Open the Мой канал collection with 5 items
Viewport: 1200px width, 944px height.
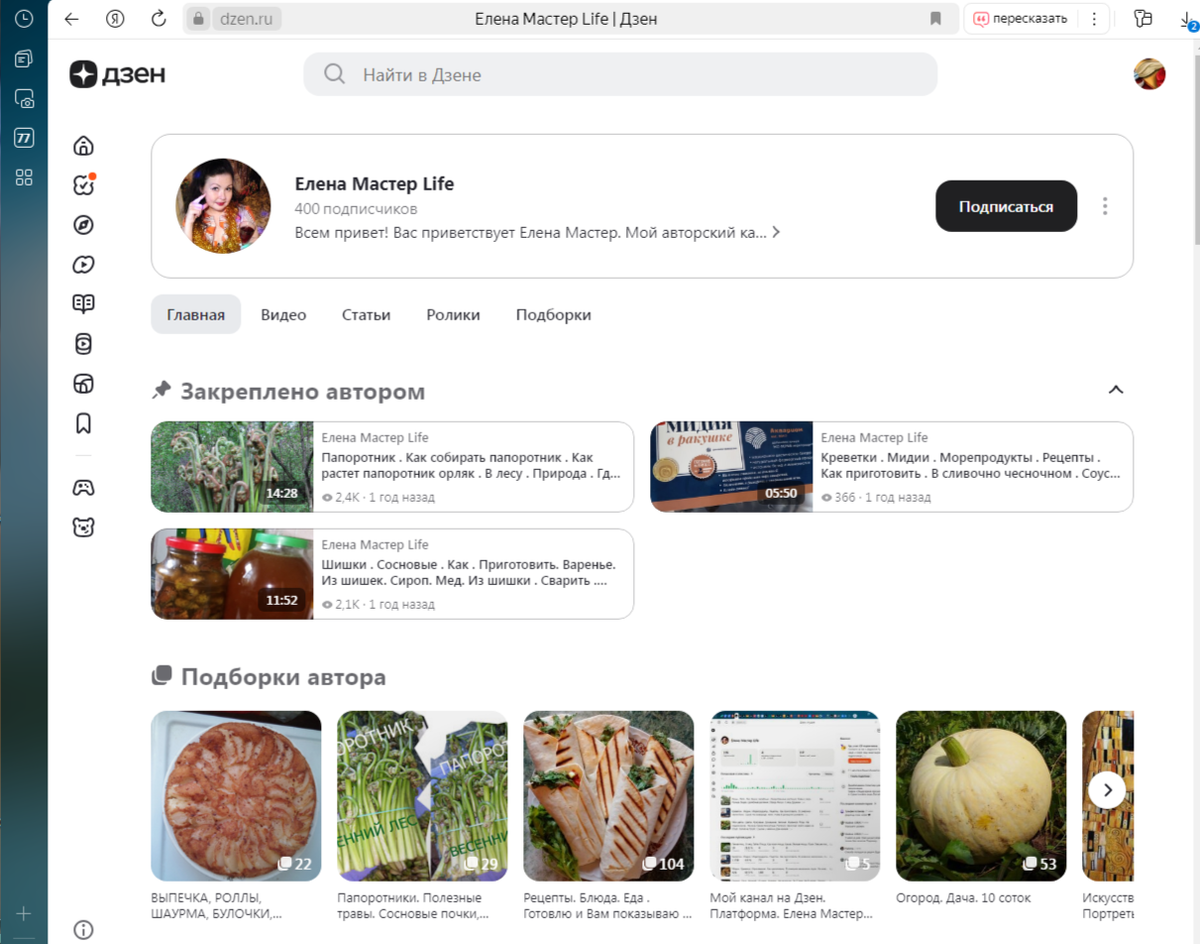click(795, 796)
